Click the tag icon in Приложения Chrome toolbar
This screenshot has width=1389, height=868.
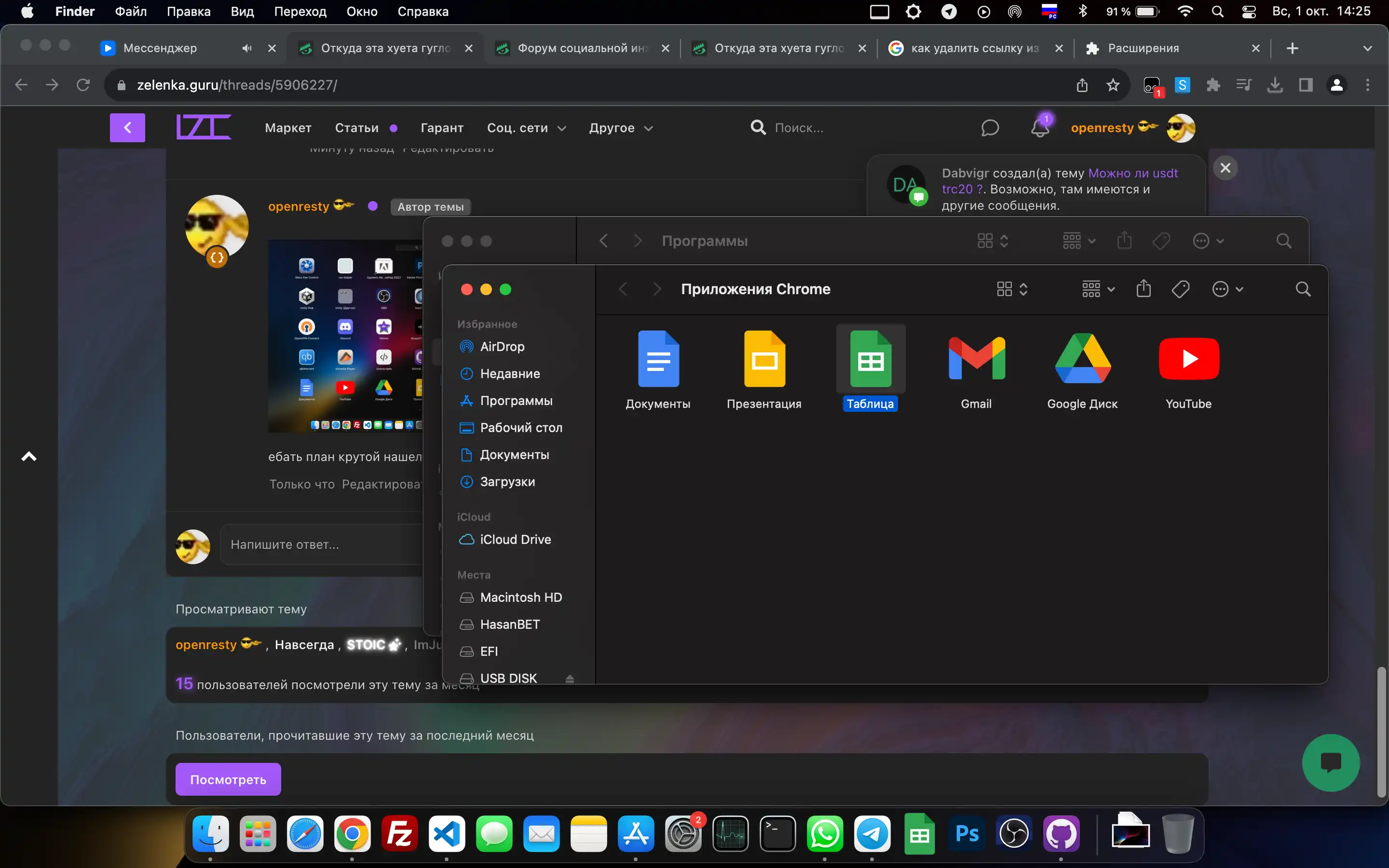click(x=1180, y=289)
